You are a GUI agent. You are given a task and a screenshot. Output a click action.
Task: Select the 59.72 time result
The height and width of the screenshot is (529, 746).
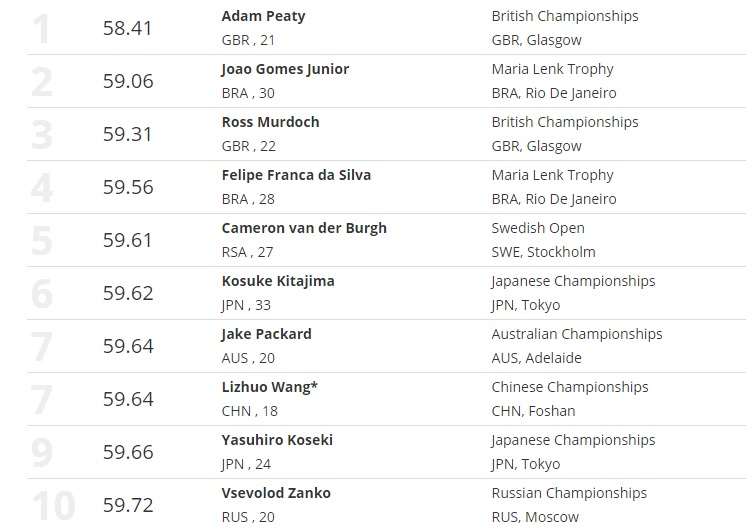128,505
